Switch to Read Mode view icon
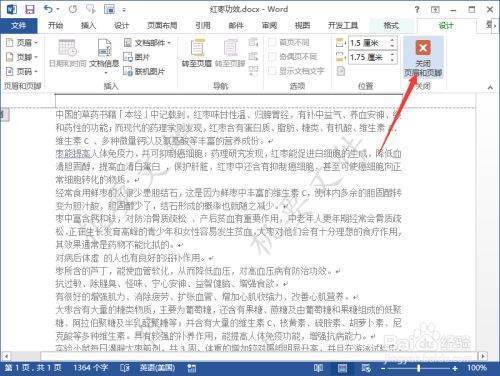 tap(318, 368)
